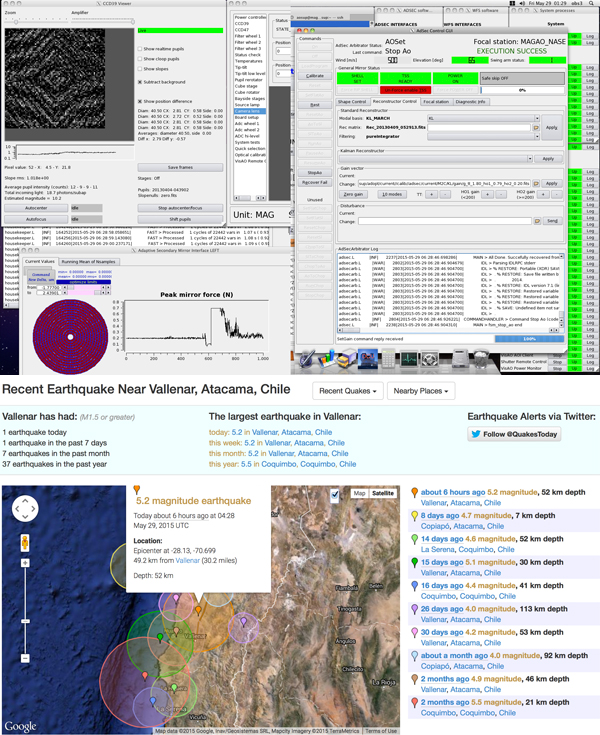This screenshot has height=735, width=600.
Task: Toggle Show position difference checkbox
Action: [140, 101]
